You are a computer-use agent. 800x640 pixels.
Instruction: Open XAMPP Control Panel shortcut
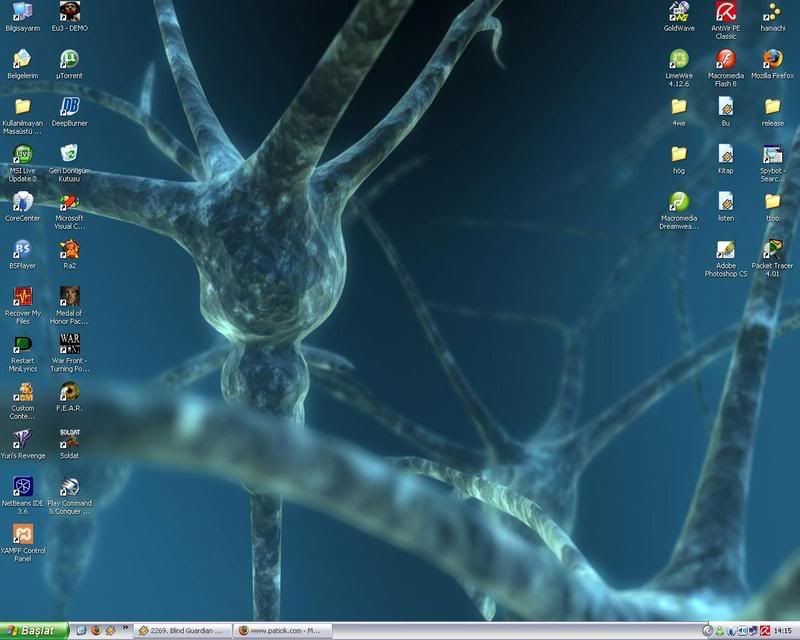click(22, 543)
